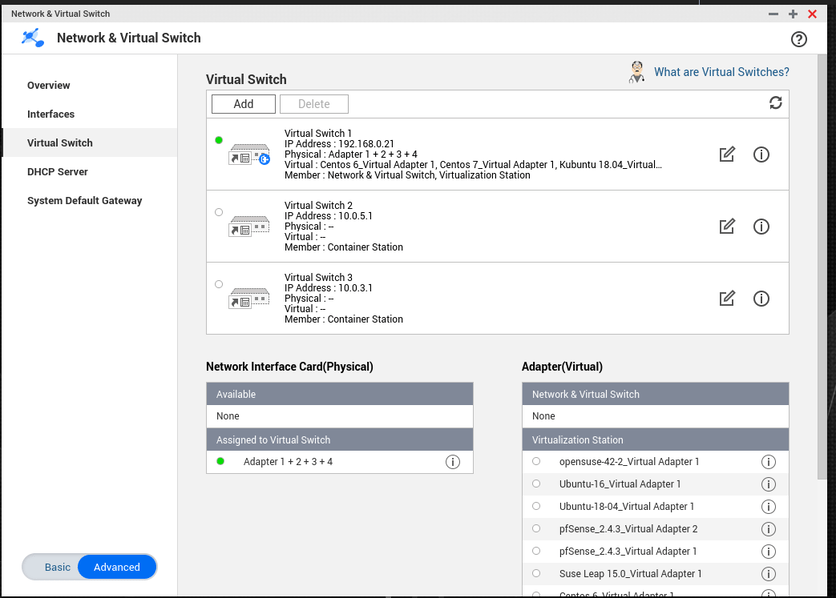Edit Virtual Switch 2 settings
The height and width of the screenshot is (598, 836).
coord(727,226)
